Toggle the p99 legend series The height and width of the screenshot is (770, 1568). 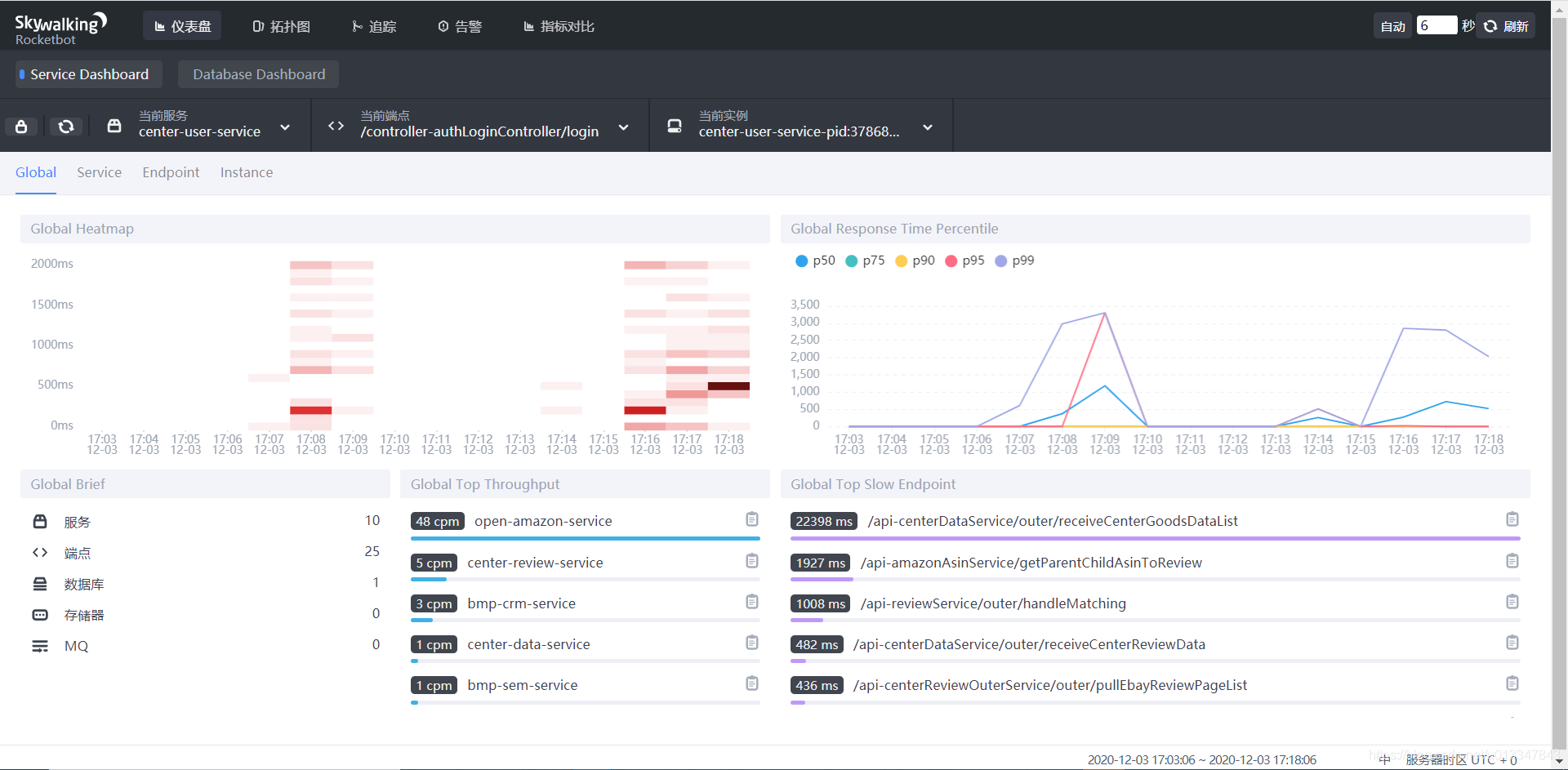click(x=1014, y=260)
